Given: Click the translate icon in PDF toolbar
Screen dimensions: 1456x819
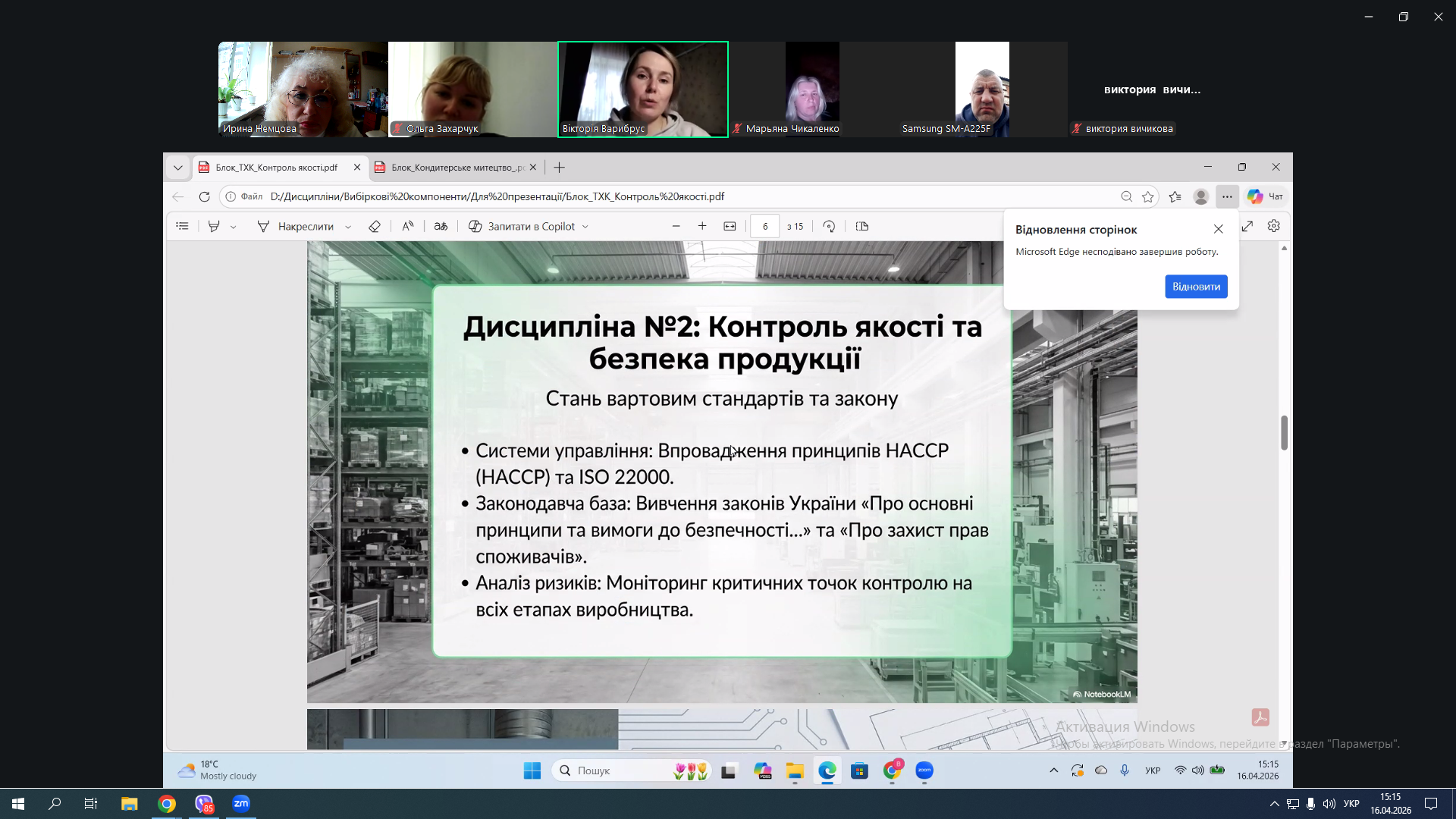Looking at the screenshot, I should (x=441, y=226).
